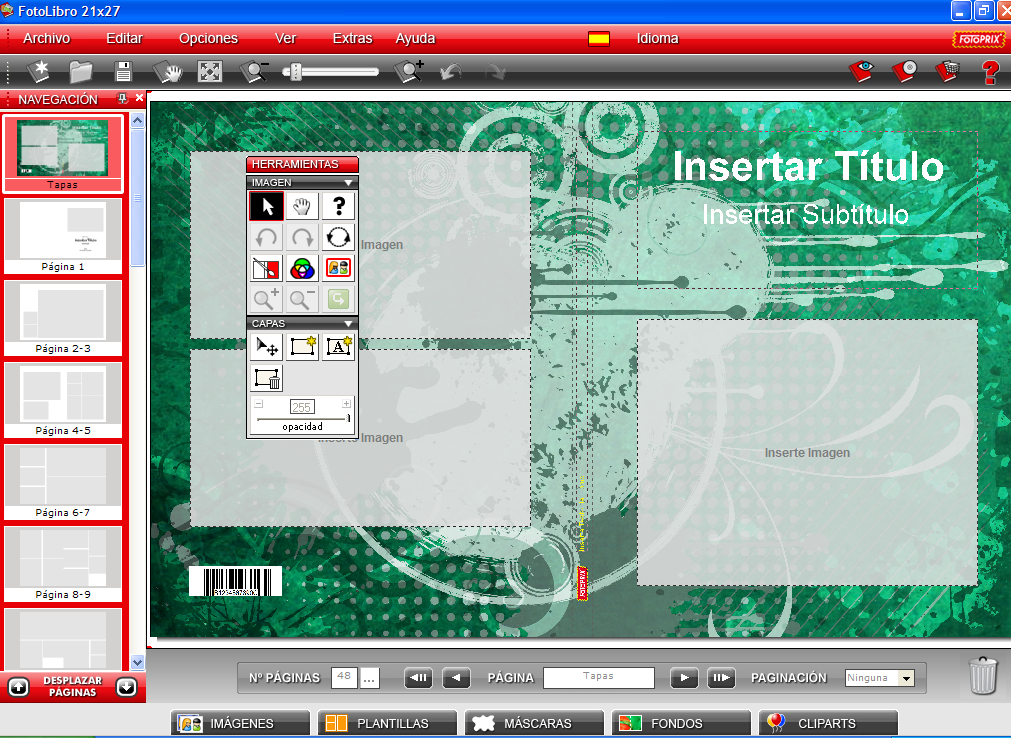Open the Idioma language menu
Image resolution: width=1011 pixels, height=738 pixels.
(x=657, y=38)
